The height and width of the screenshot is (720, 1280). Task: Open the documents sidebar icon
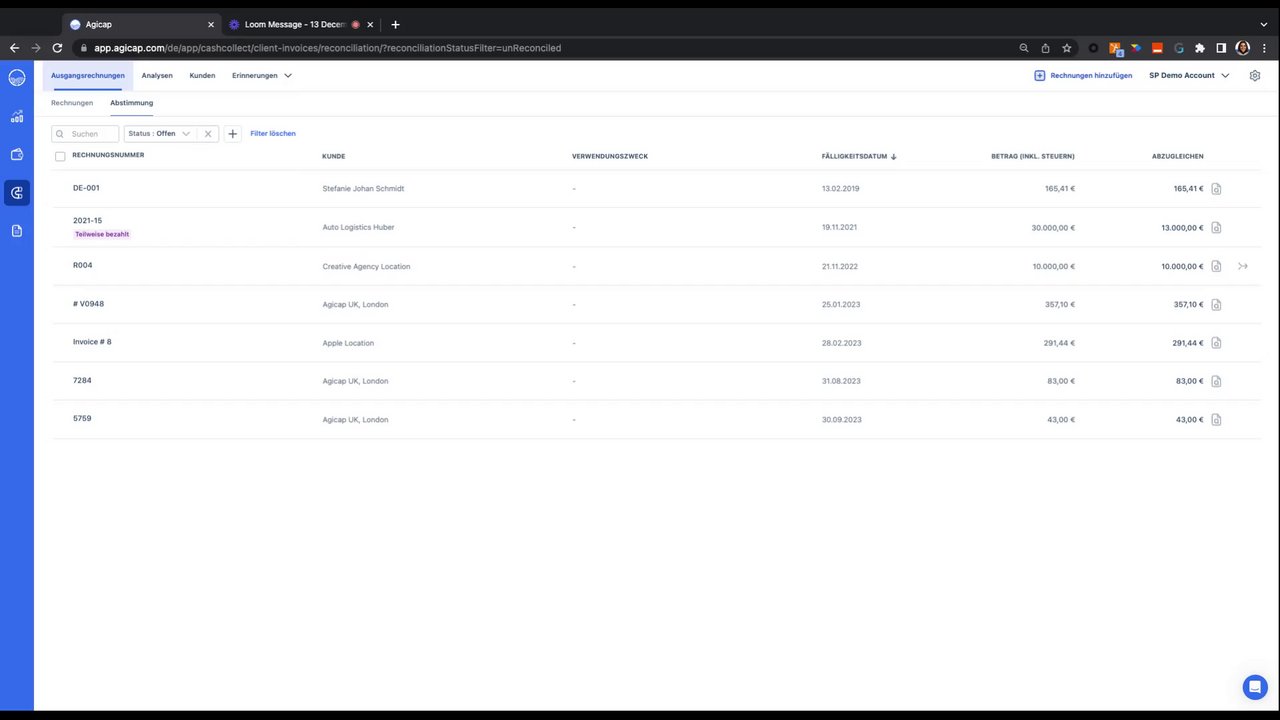17,231
